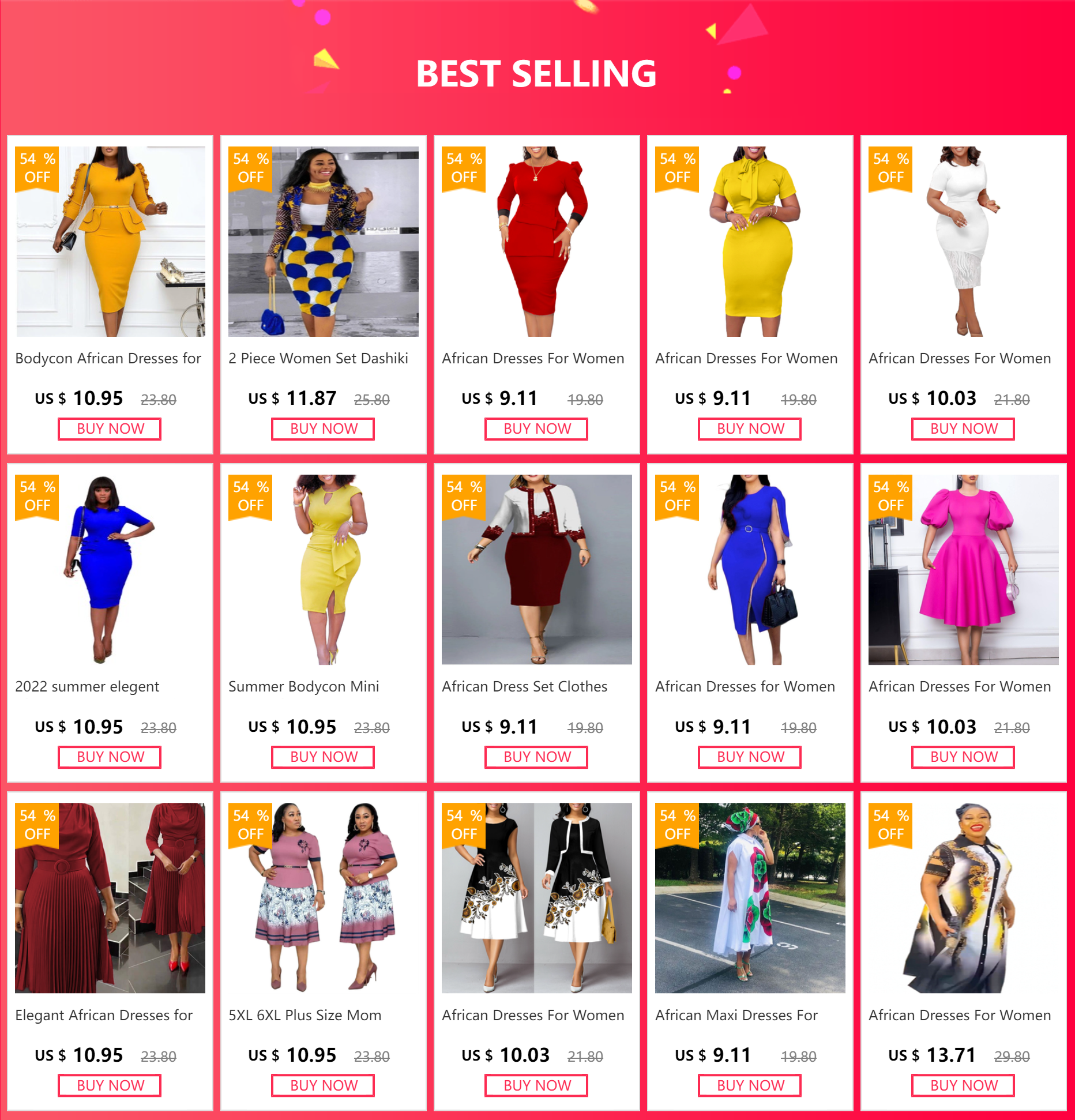The width and height of the screenshot is (1075, 1120).
Task: Open the orange peplum dress thumbnail
Action: [110, 241]
